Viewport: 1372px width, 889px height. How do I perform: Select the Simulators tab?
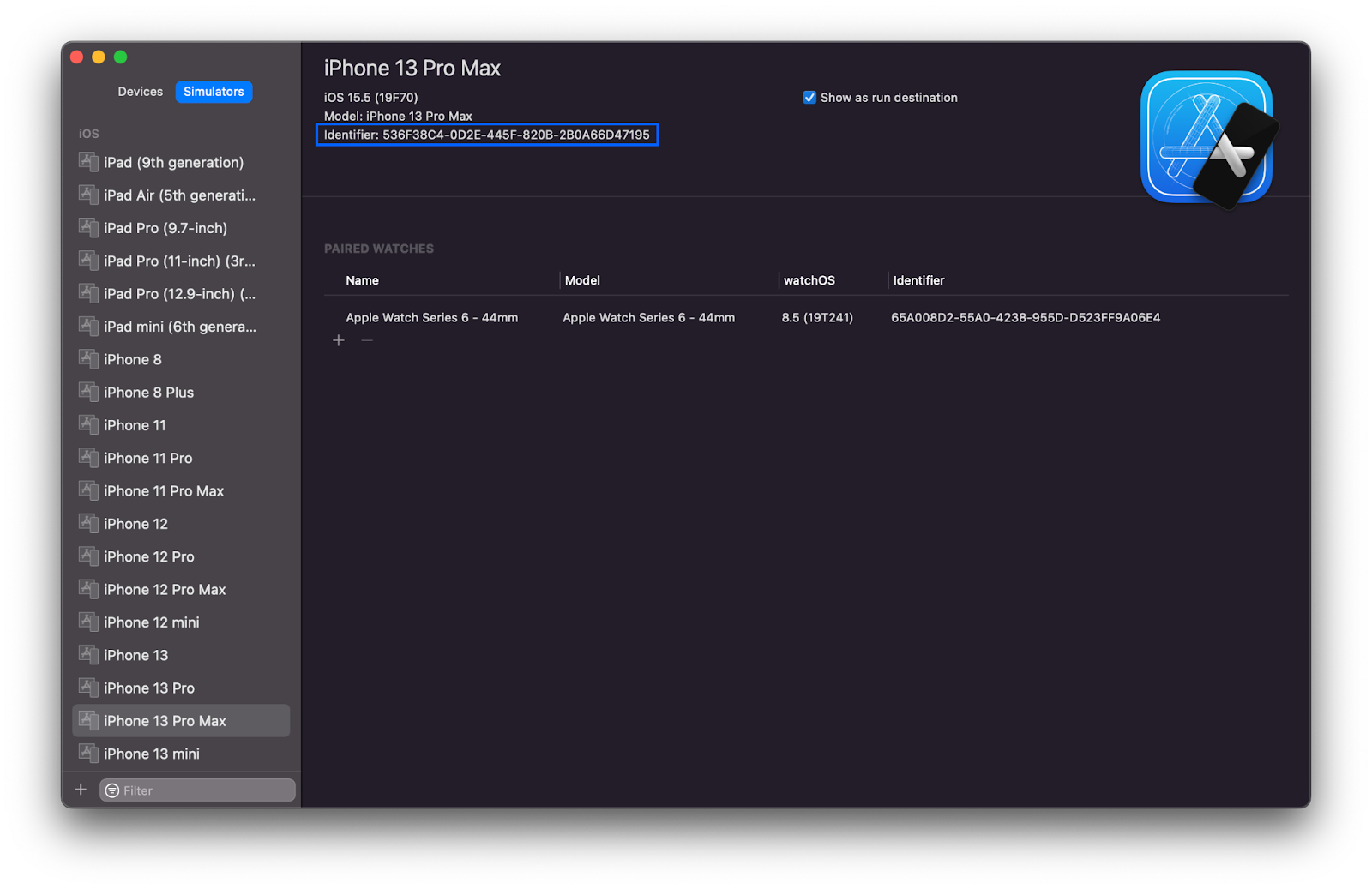point(214,92)
